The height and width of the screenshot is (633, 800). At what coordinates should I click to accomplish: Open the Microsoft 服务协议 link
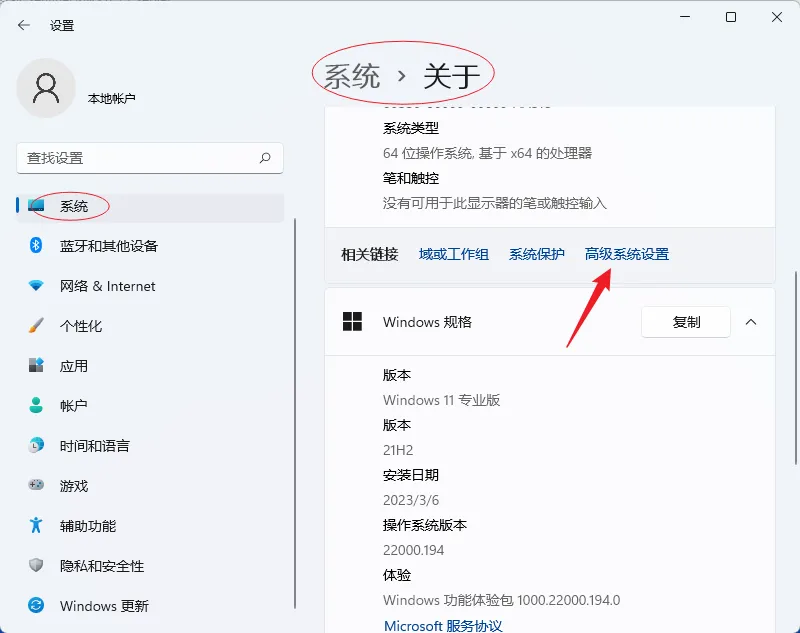[x=443, y=625]
